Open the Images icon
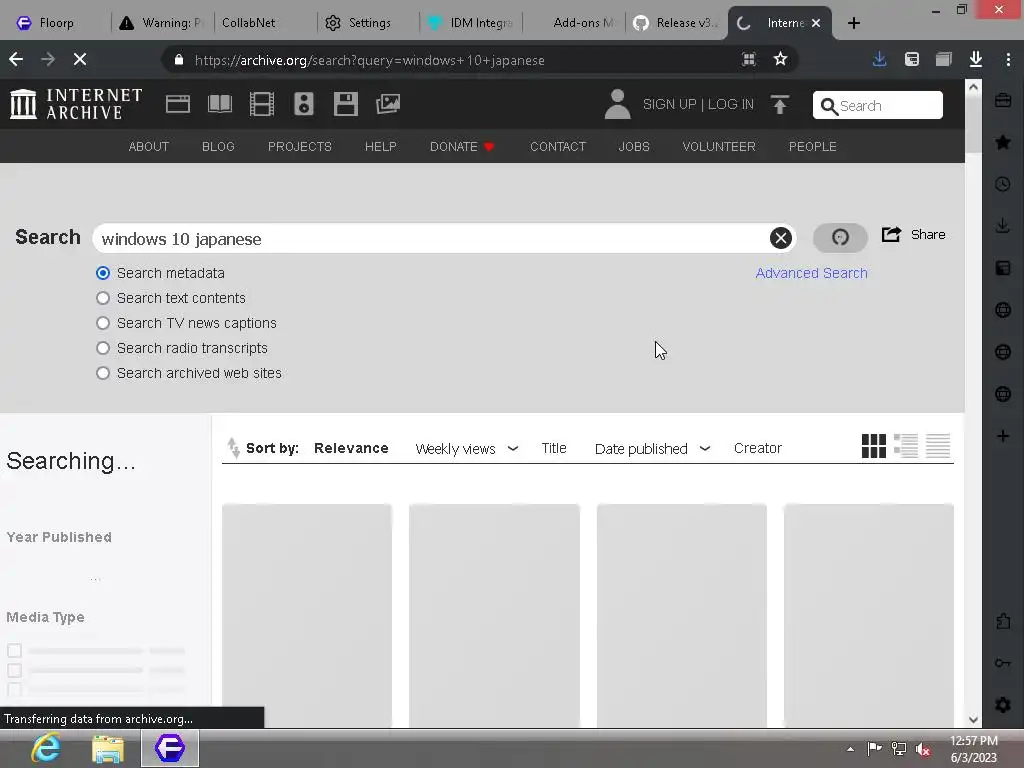Viewport: 1024px width, 768px height. (388, 104)
